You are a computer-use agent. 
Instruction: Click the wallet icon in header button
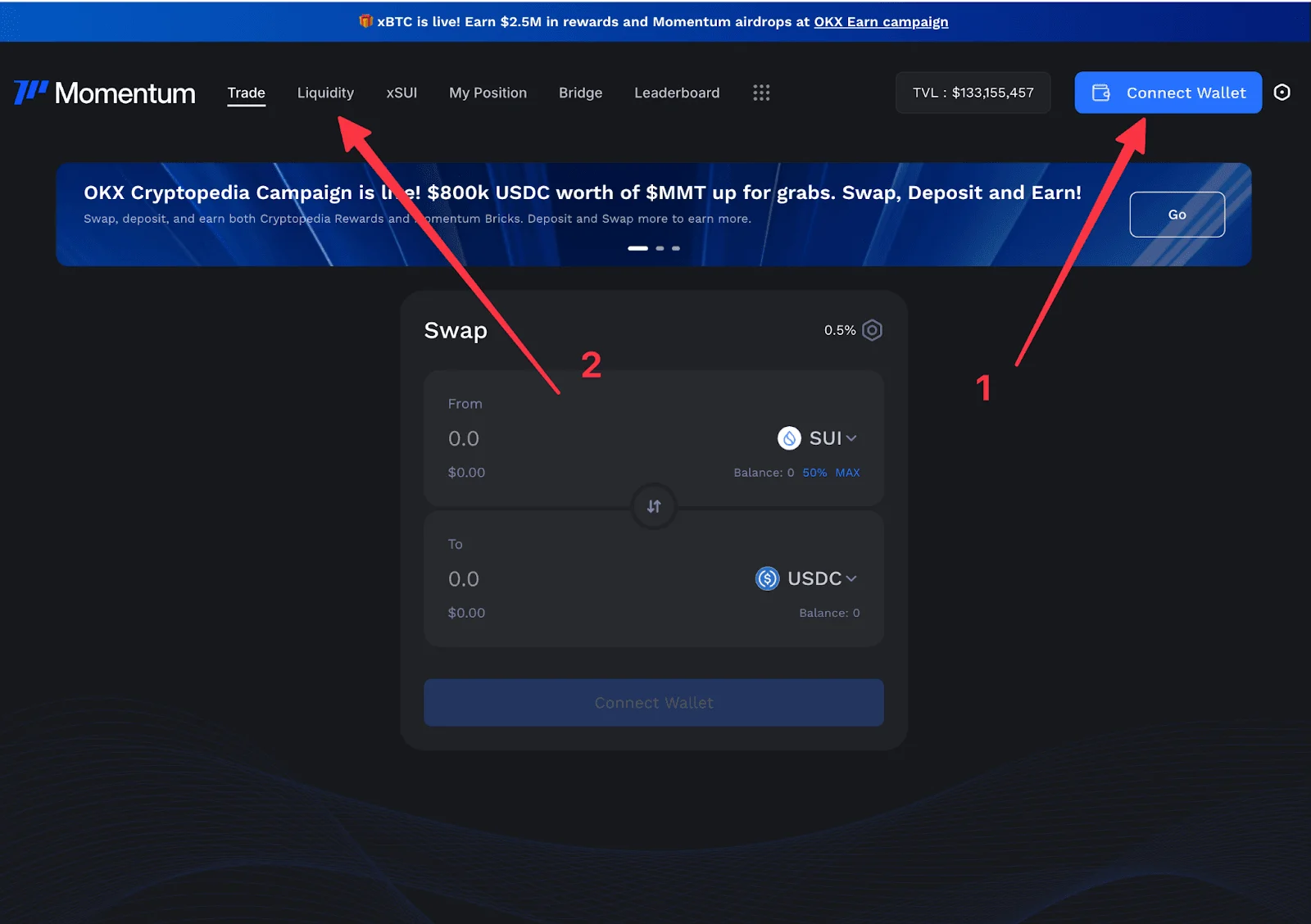click(x=1101, y=93)
